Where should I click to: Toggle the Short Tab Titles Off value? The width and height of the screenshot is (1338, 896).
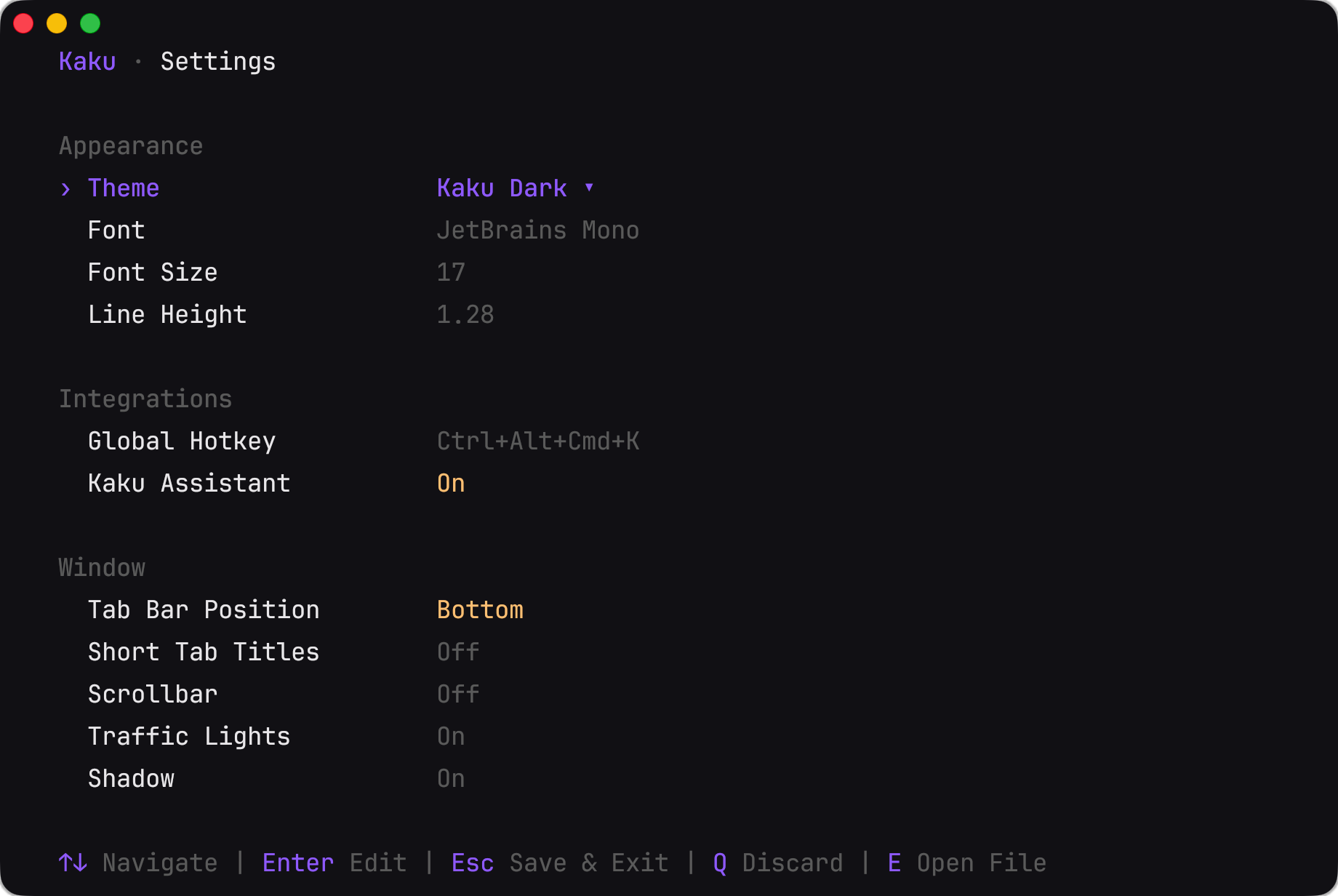click(x=458, y=652)
